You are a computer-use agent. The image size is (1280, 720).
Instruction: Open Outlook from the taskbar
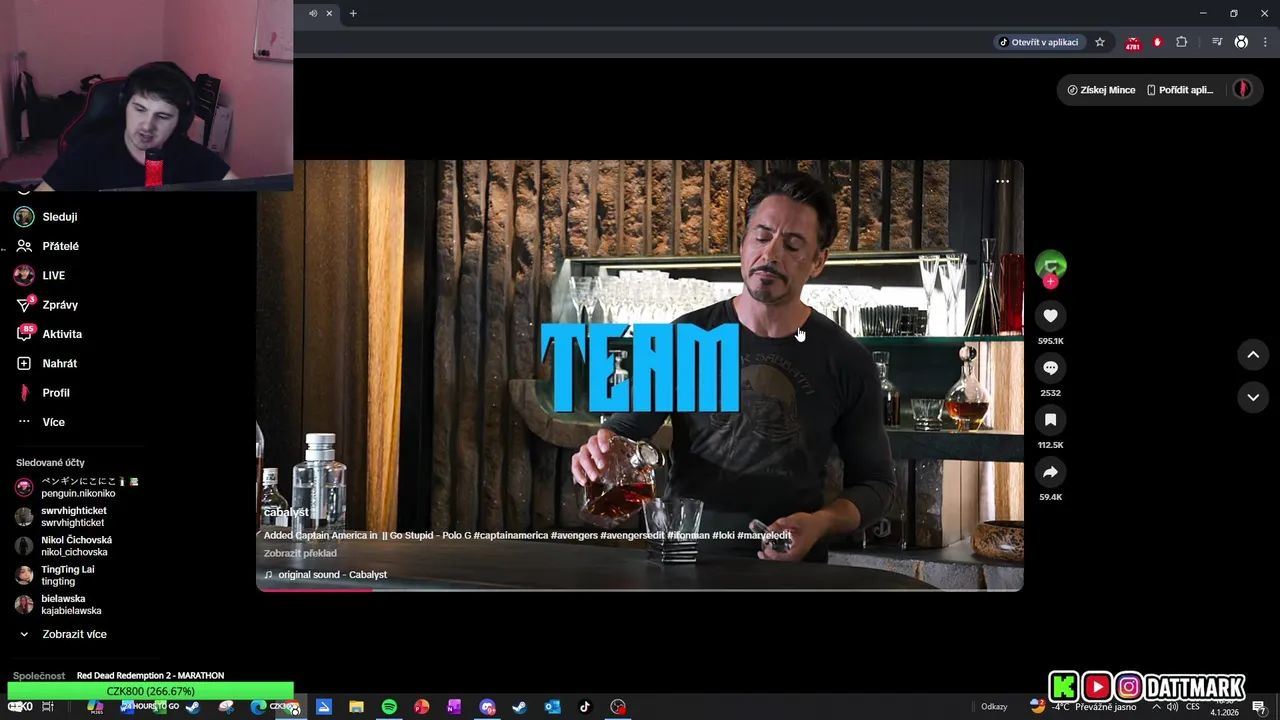pyautogui.click(x=552, y=707)
